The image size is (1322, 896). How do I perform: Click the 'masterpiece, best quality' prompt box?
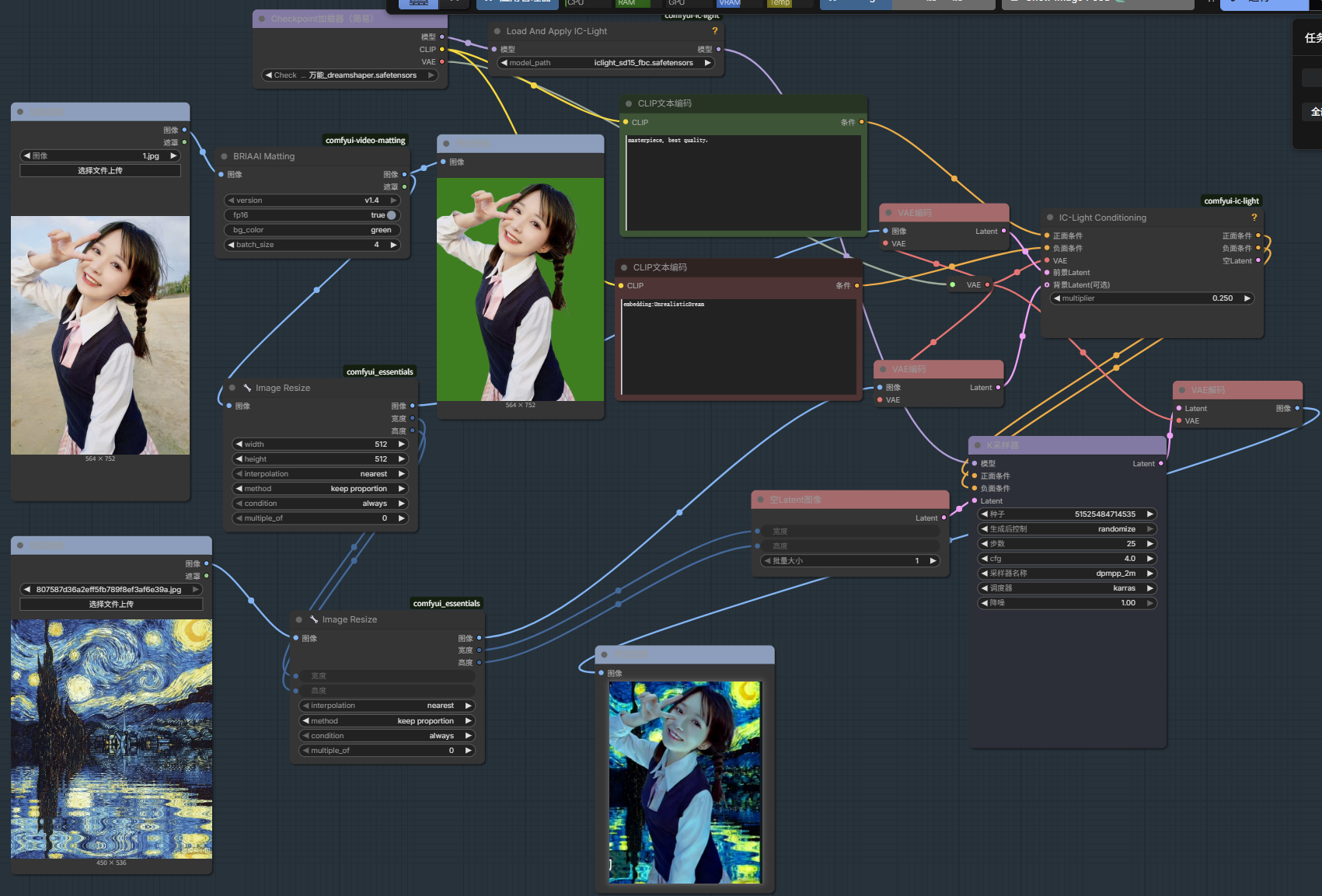pos(744,182)
